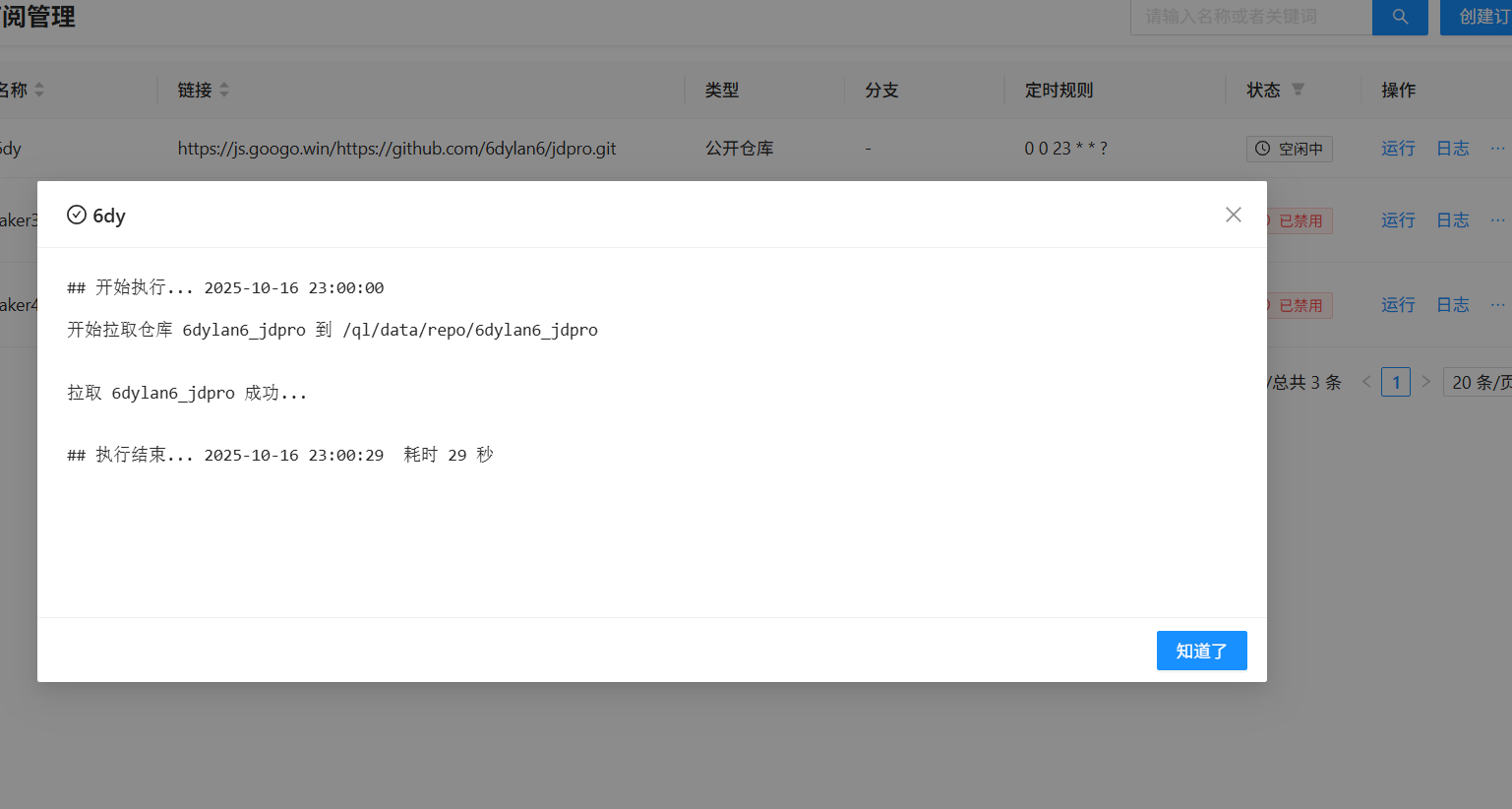
Task: Open the 状态 column filter icon
Action: (1298, 90)
